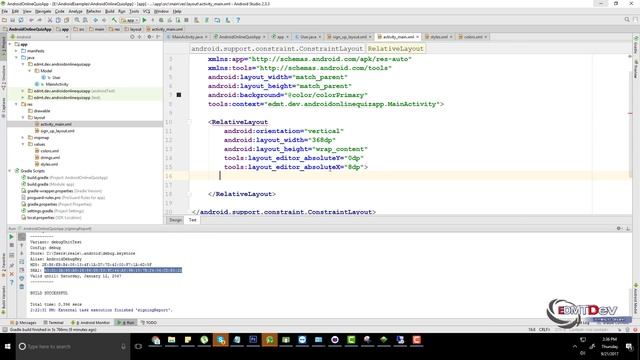Click the highlighted SHA1 fingerprint in the Run output
The height and width of the screenshot is (360, 640).
(113, 270)
